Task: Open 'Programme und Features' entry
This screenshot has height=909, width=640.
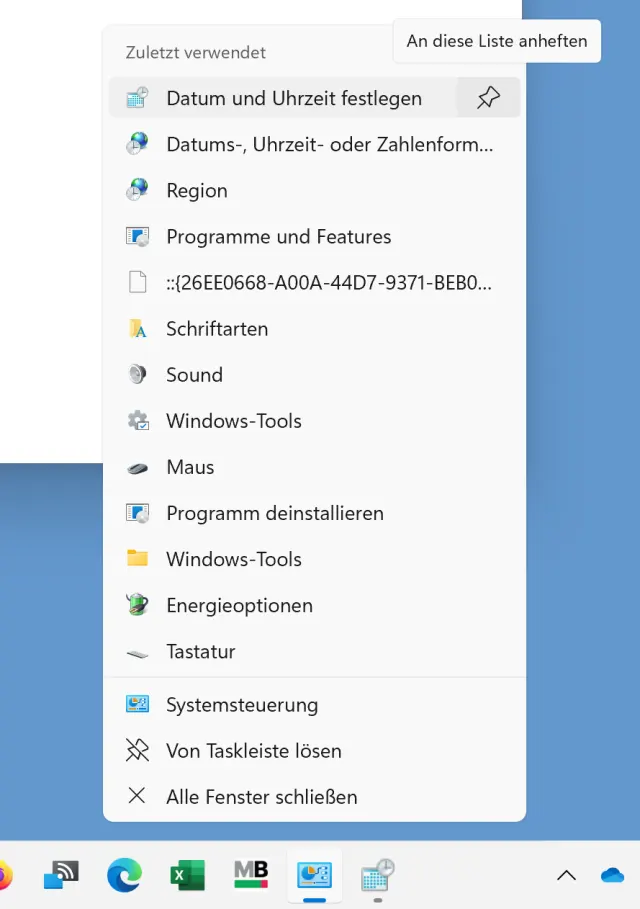Action: 278,237
